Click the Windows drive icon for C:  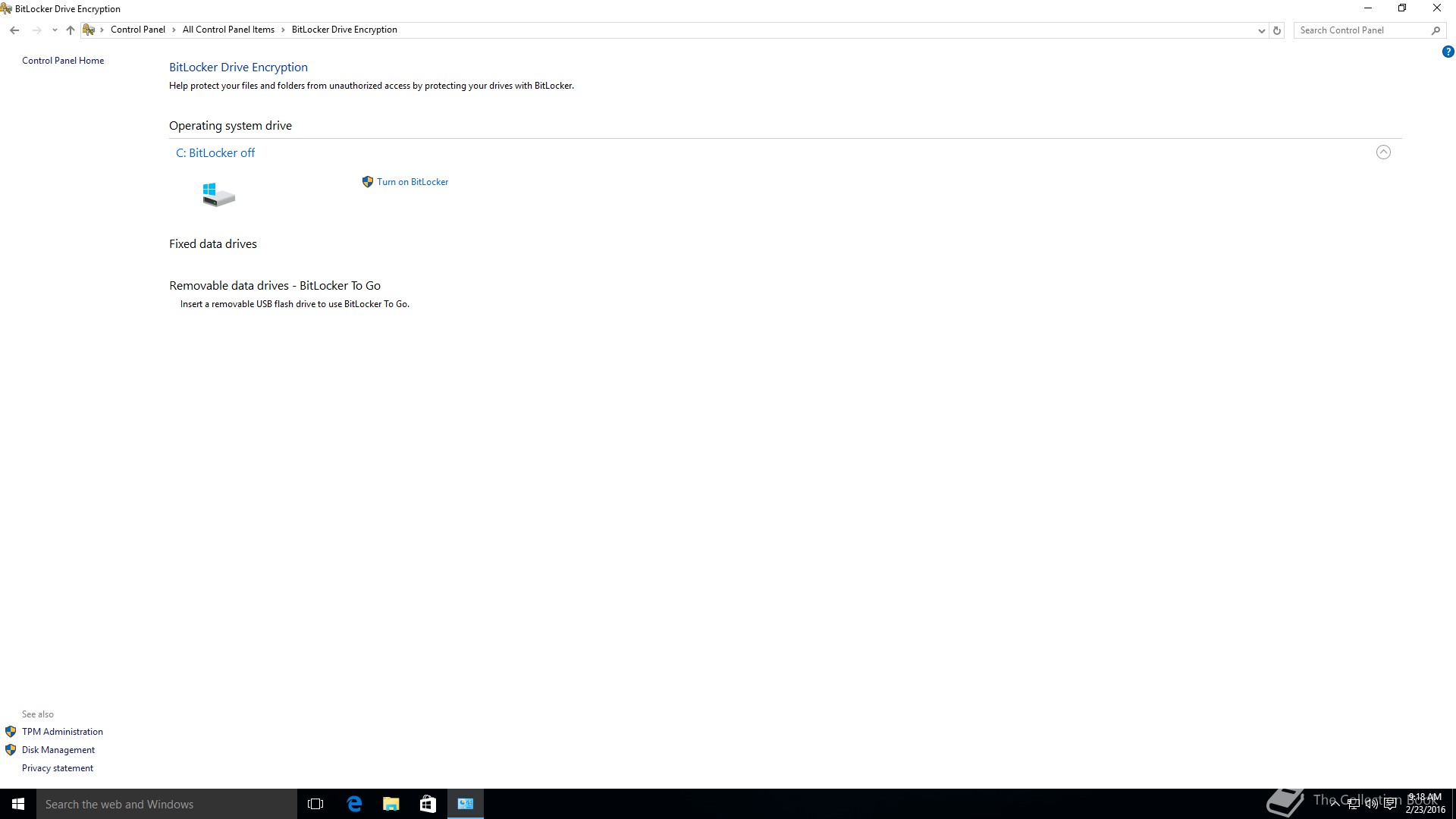coord(218,194)
